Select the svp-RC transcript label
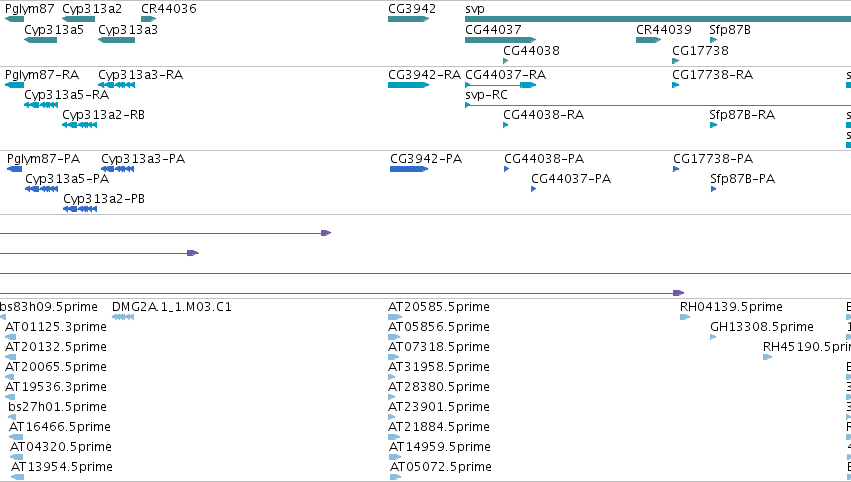This screenshot has width=851, height=482. [x=486, y=95]
